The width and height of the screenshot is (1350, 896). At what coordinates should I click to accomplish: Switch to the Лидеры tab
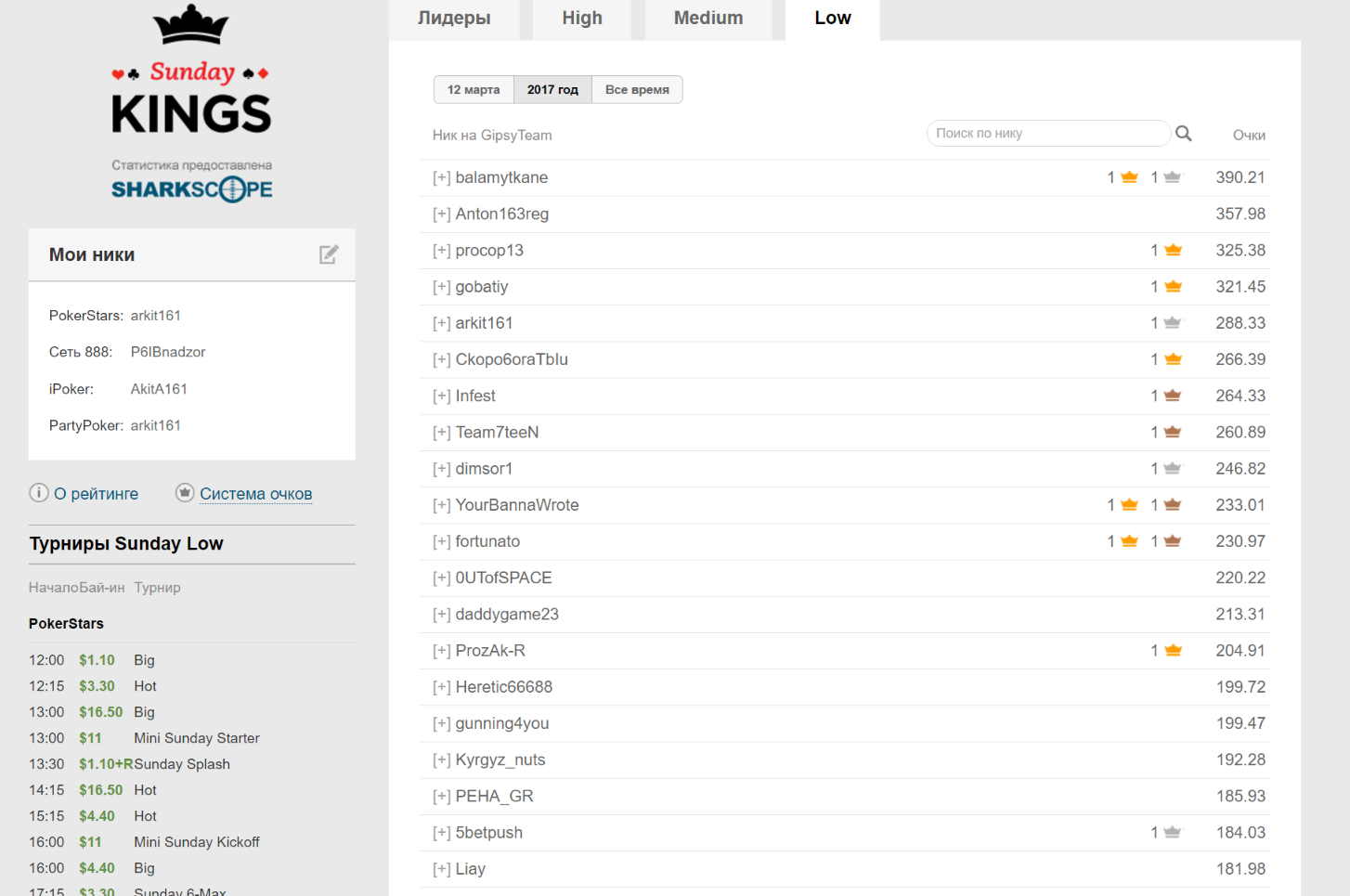tap(454, 19)
